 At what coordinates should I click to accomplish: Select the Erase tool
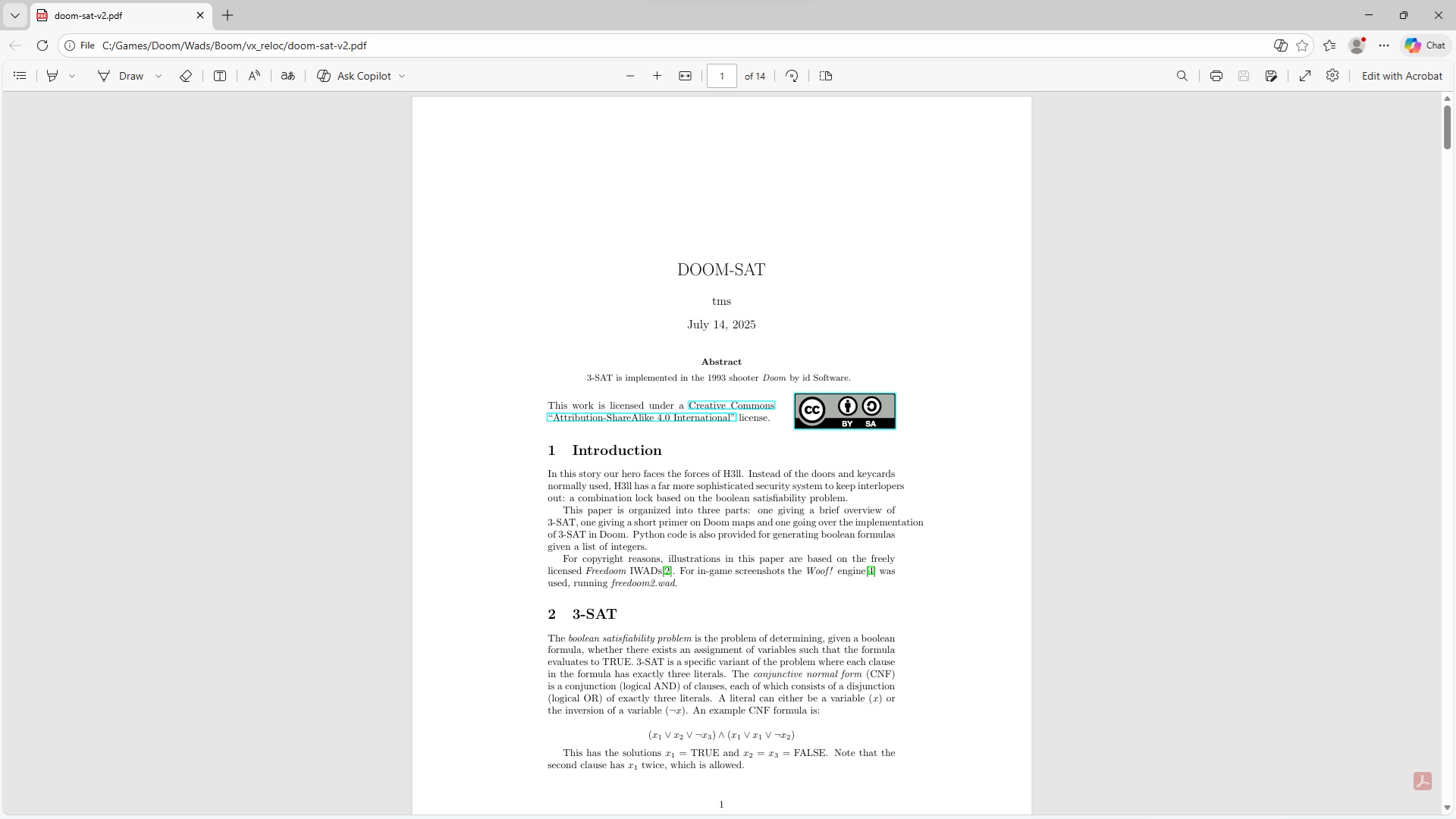(x=185, y=76)
